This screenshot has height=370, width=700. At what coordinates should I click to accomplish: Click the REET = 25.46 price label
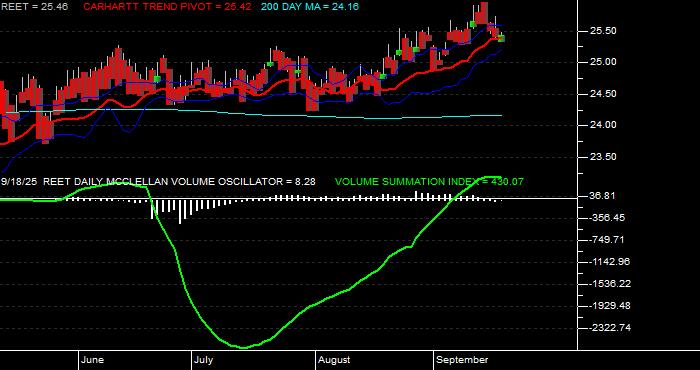(34, 7)
